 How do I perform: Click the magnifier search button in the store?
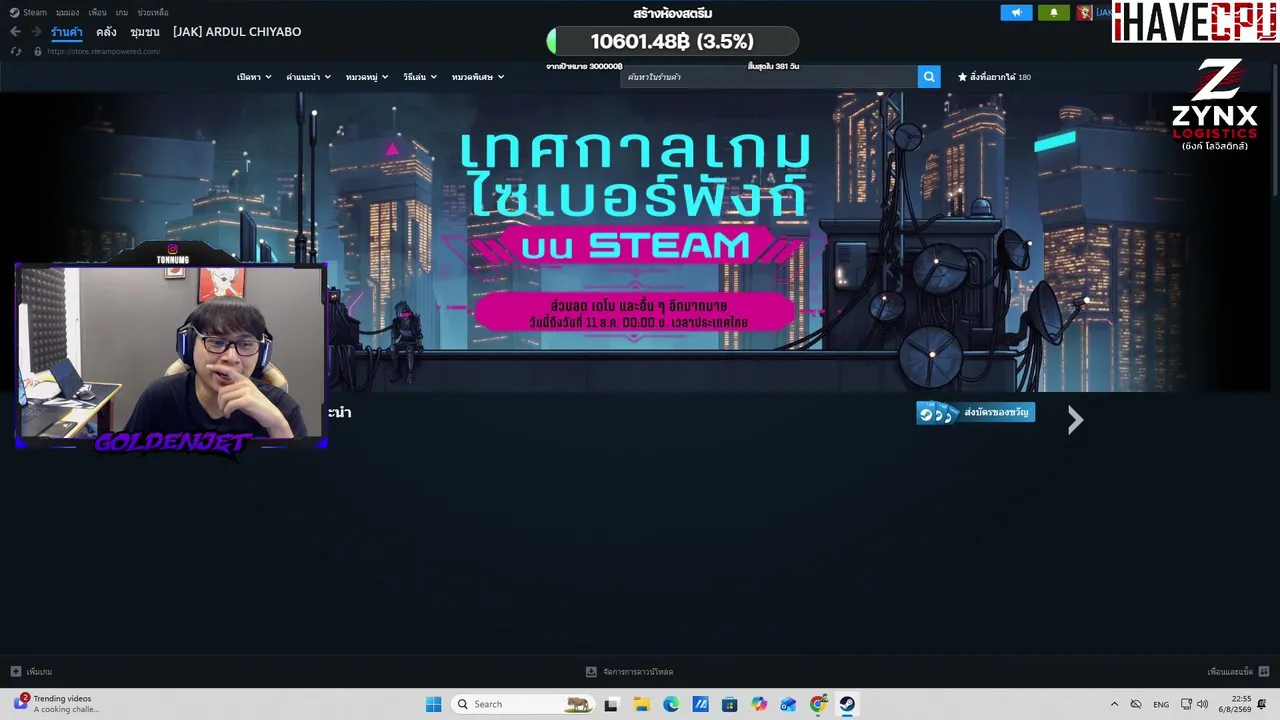[x=929, y=77]
